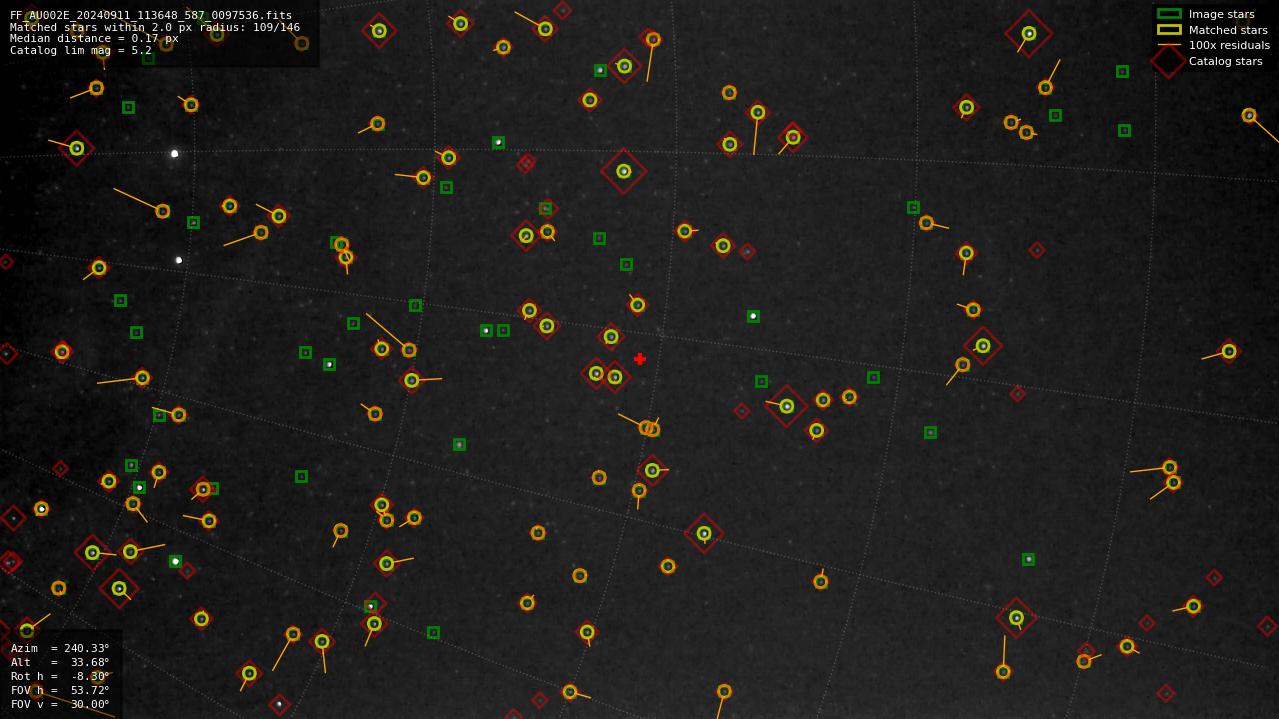This screenshot has height=719, width=1279.
Task: Click the red cross center marker
Action: point(640,359)
